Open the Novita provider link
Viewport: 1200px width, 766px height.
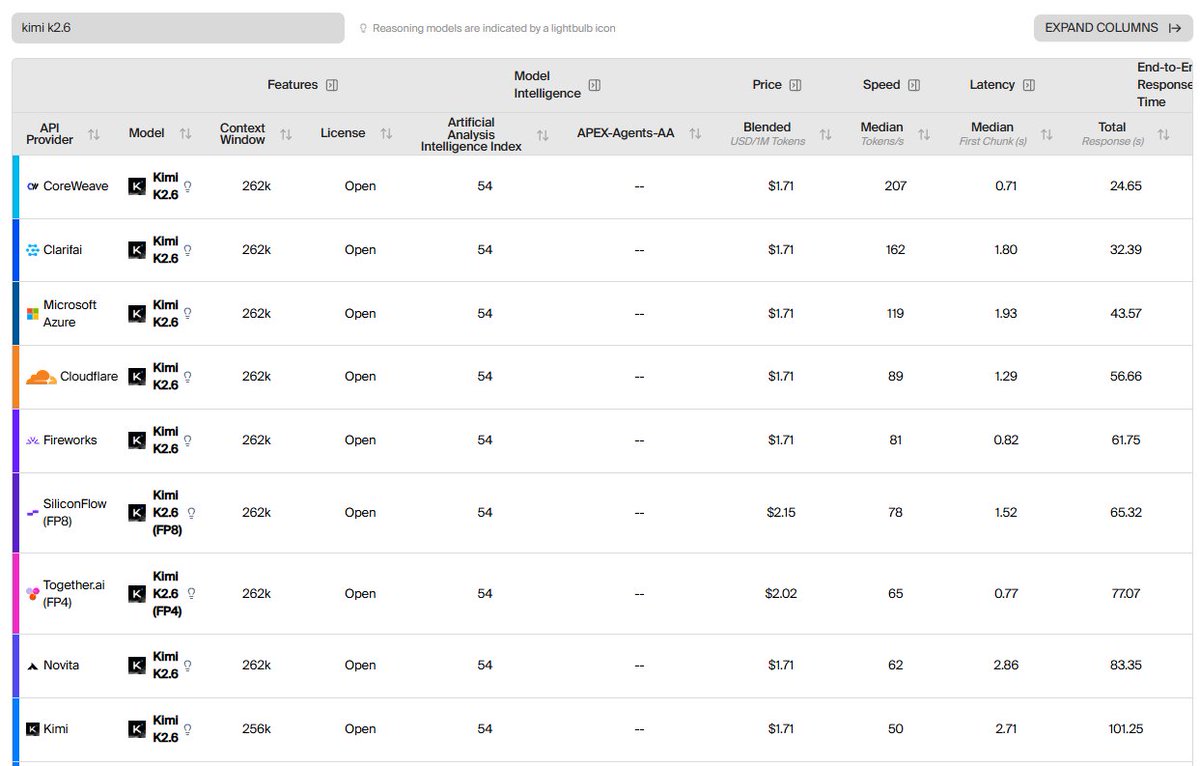pyautogui.click(x=61, y=666)
